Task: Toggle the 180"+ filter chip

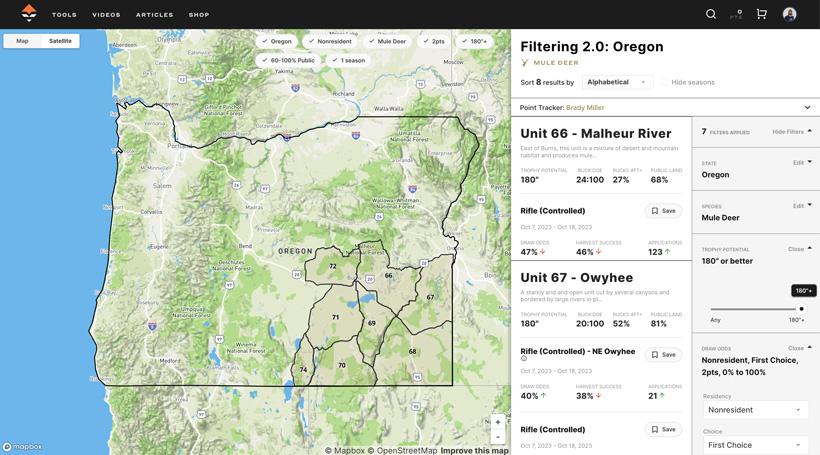Action: (474, 41)
